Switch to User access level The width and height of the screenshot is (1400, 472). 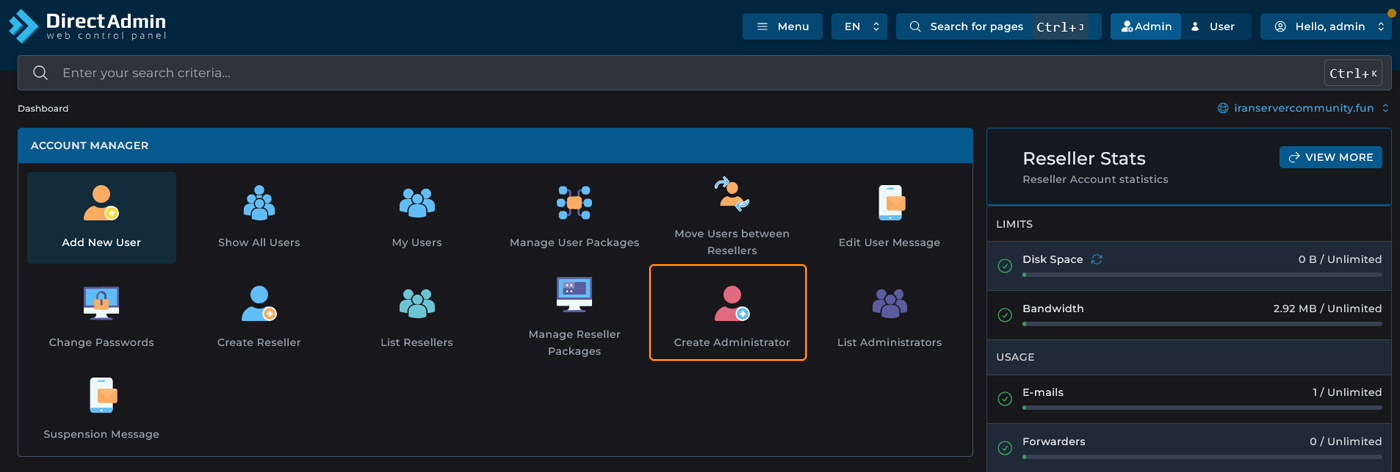tap(1215, 27)
